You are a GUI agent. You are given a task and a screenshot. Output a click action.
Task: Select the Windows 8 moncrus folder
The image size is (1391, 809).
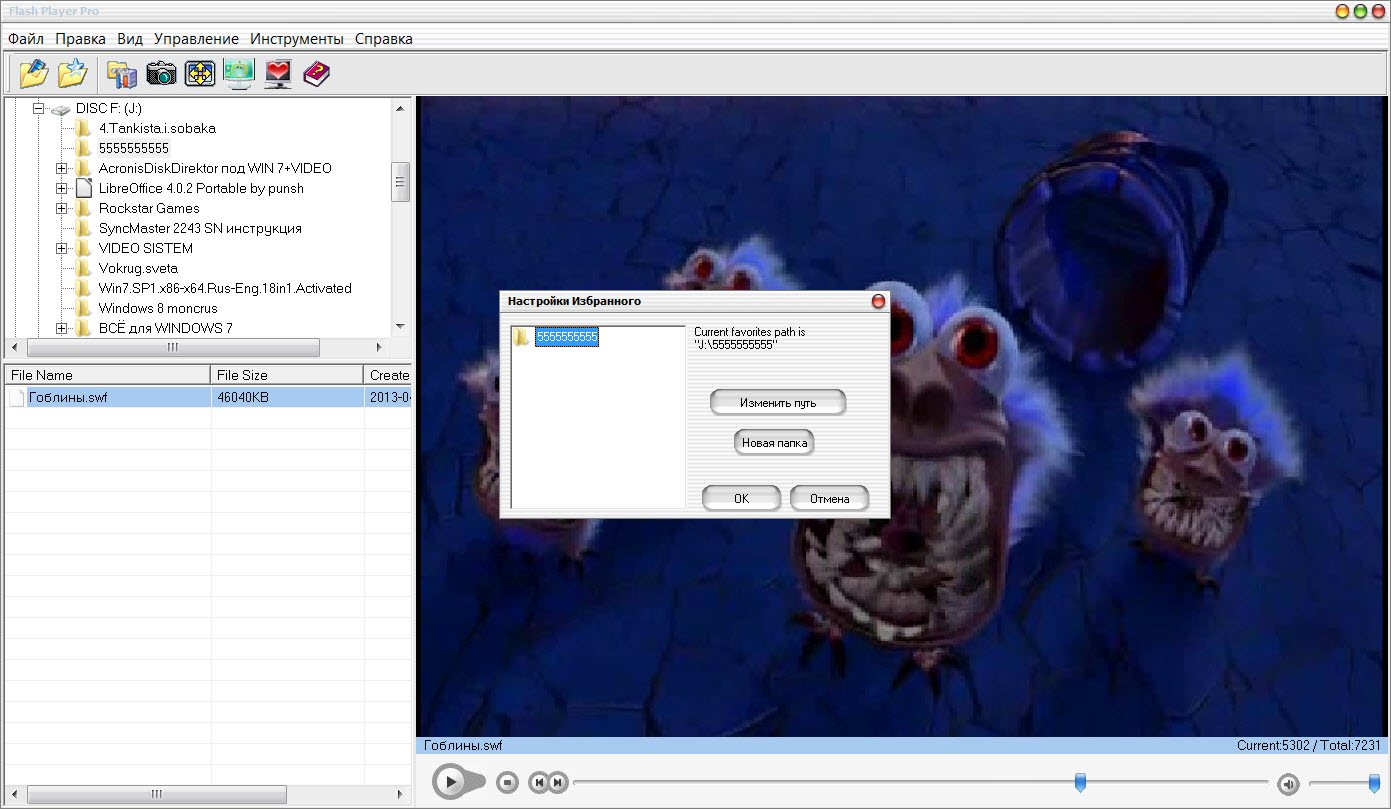point(158,308)
